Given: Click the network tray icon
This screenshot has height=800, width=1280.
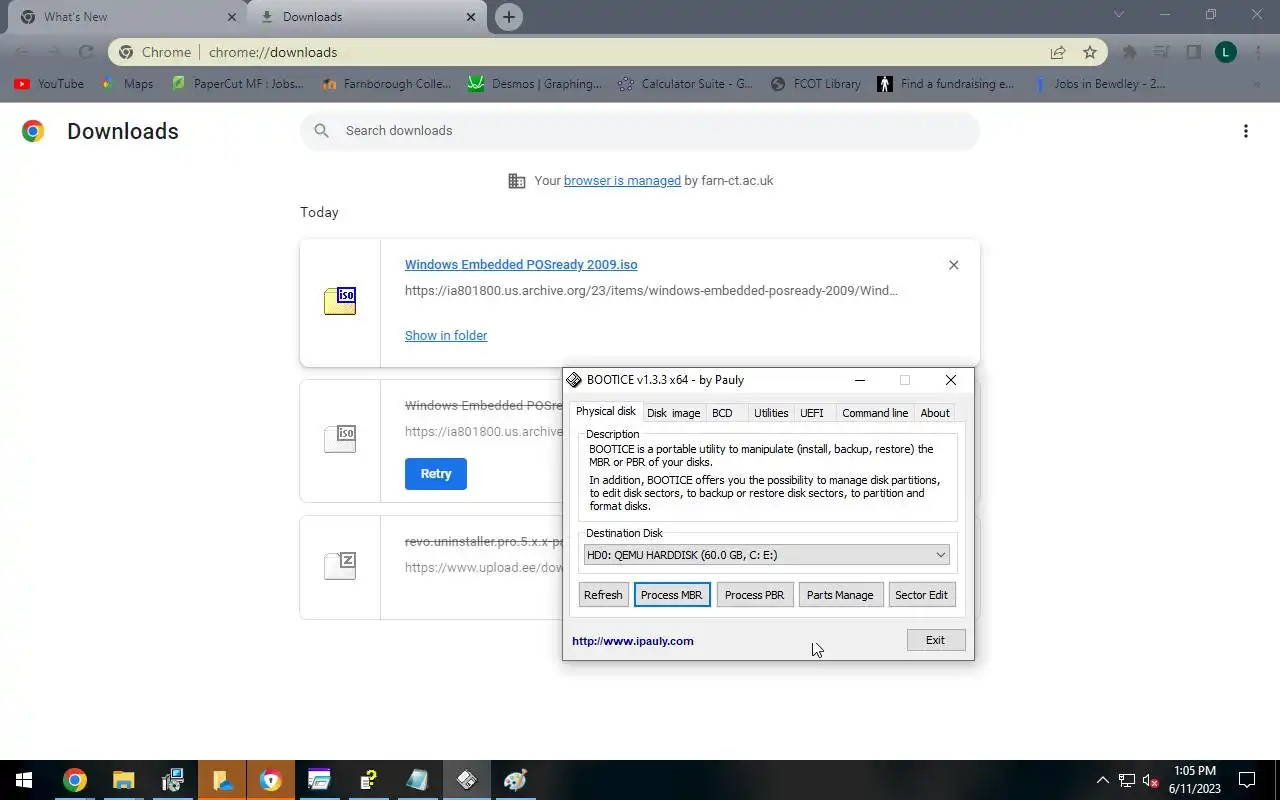Looking at the screenshot, I should (1126, 780).
